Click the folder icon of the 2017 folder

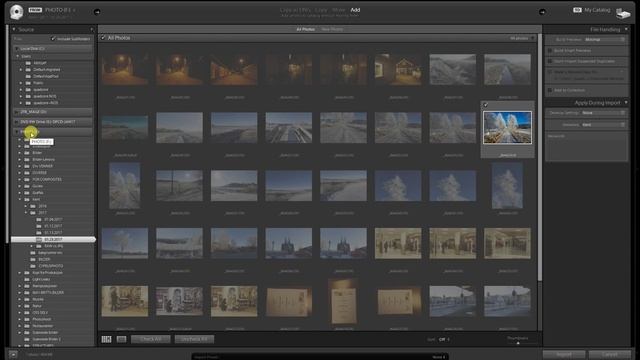(x=33, y=213)
